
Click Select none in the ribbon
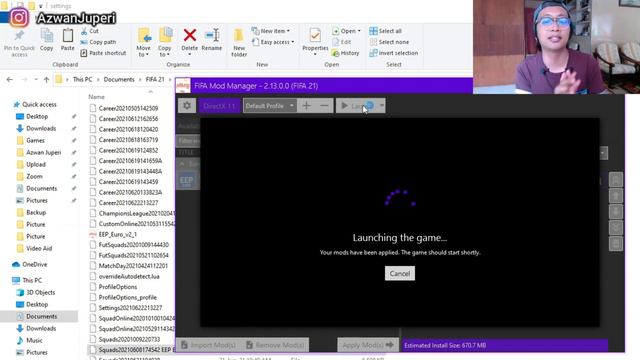389,42
